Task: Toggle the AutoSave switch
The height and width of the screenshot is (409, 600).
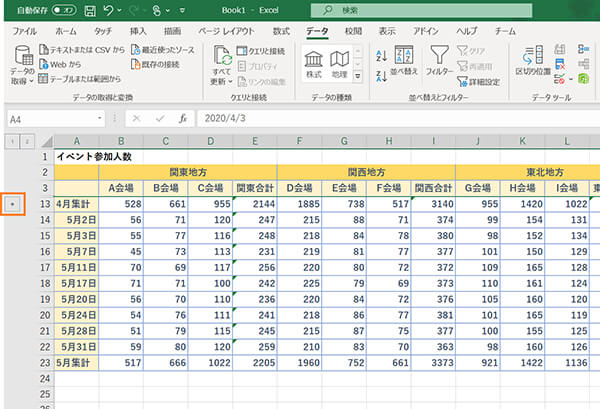Action: pyautogui.click(x=65, y=10)
